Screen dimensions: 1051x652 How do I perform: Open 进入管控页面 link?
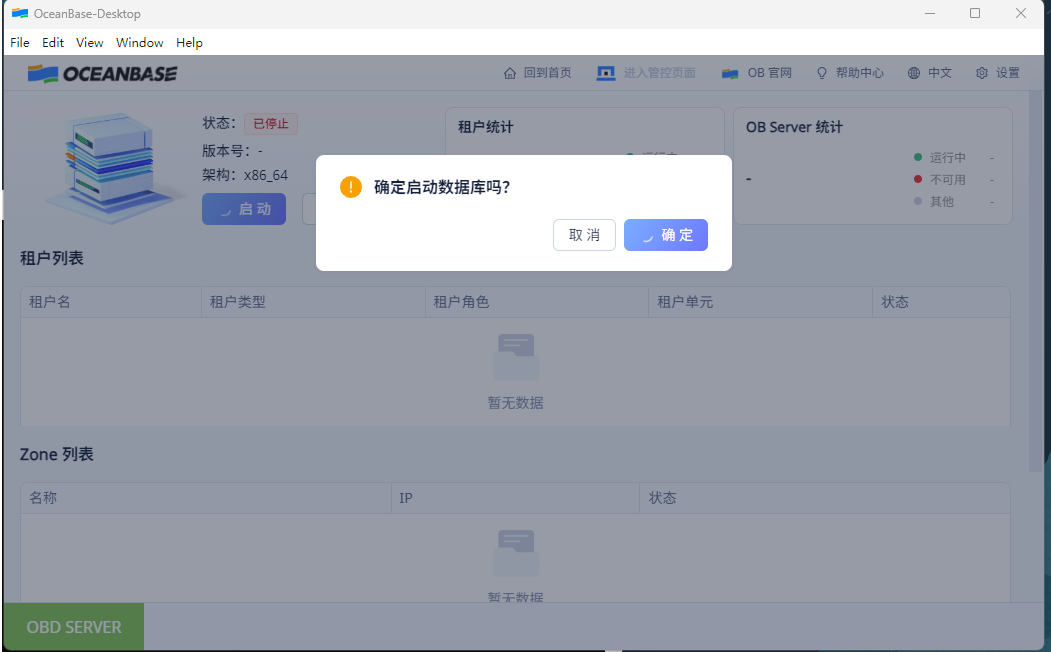(x=660, y=73)
